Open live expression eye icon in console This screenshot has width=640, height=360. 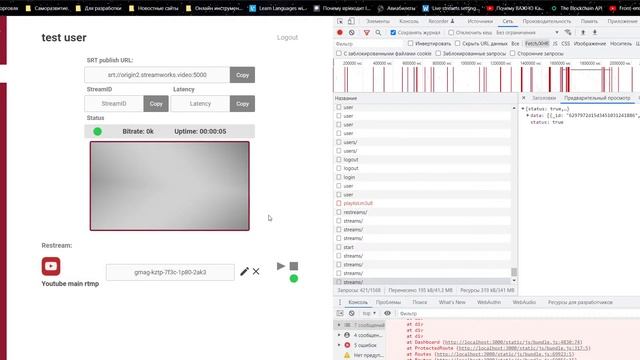click(387, 313)
